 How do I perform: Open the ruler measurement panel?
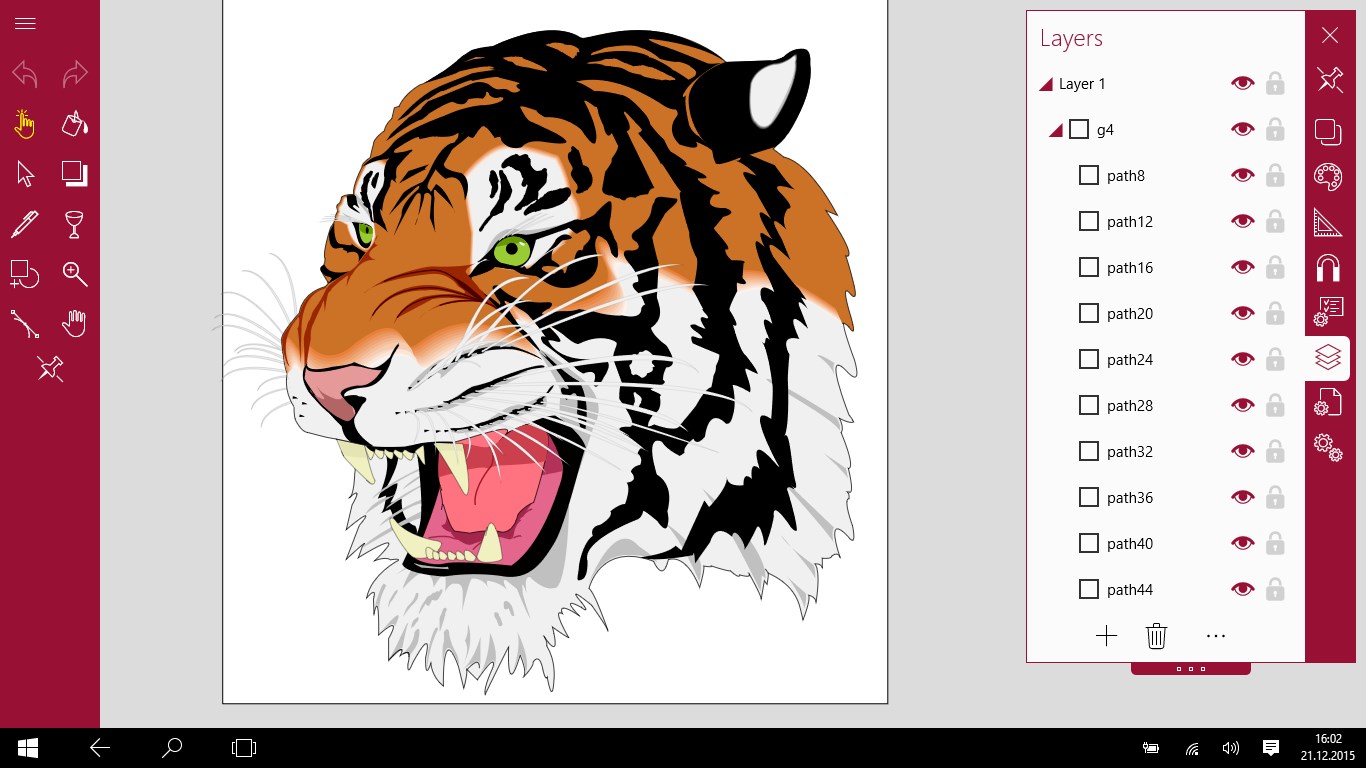1329,222
